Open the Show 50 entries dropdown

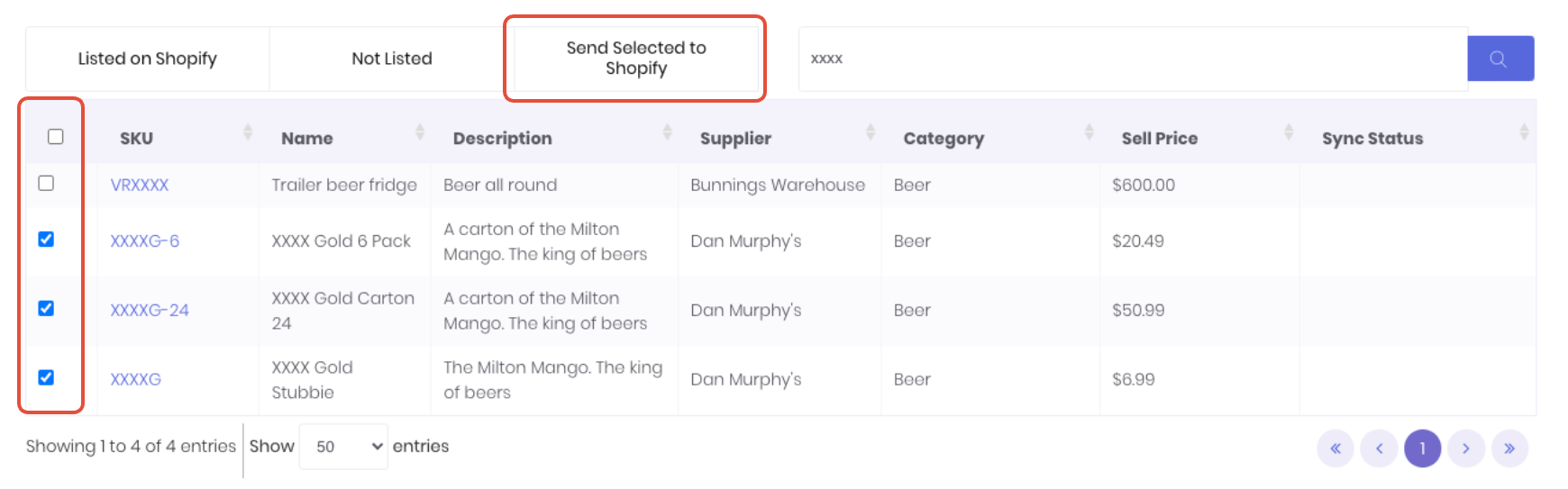pyautogui.click(x=343, y=447)
